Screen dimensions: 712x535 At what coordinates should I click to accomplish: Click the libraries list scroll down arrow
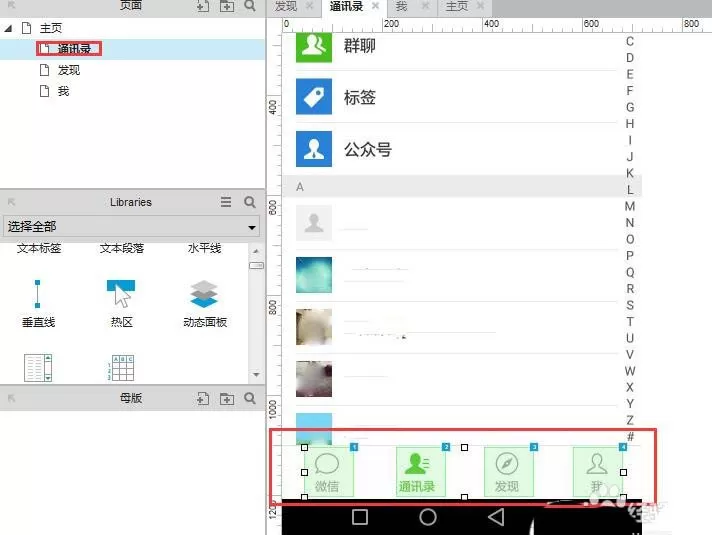(256, 375)
